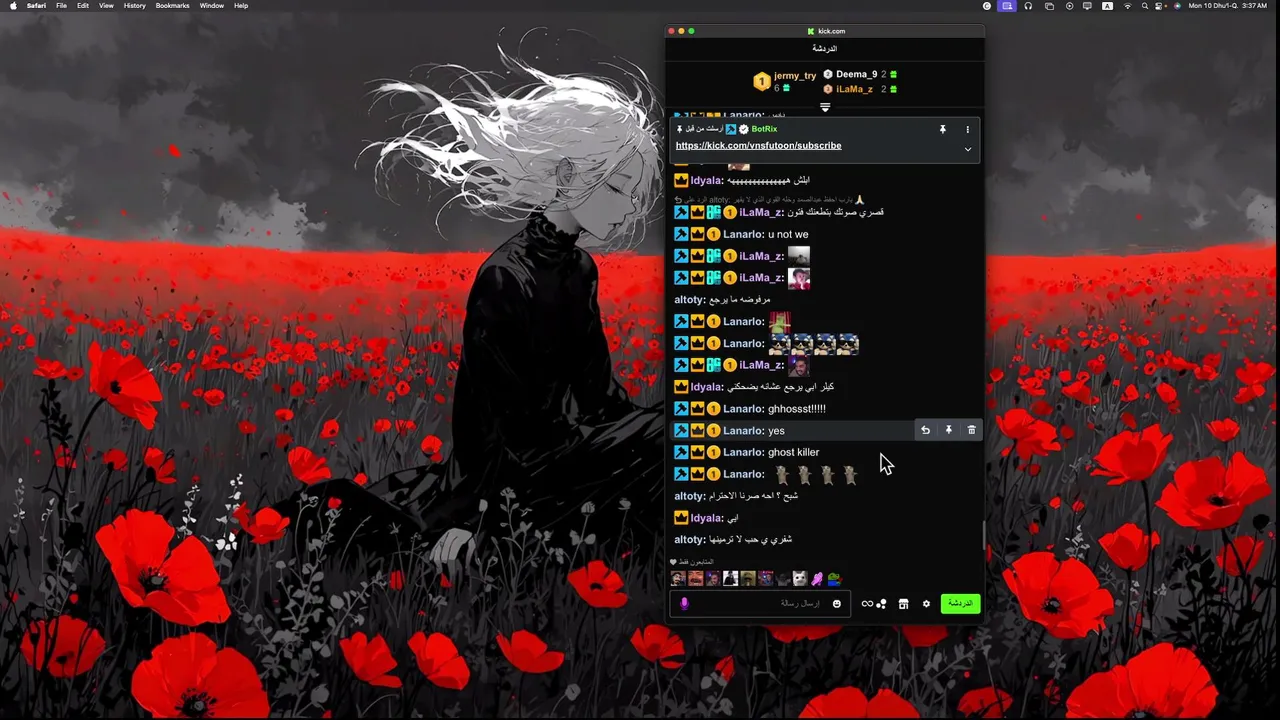Click the send message input field
The image size is (1280, 720).
click(760, 603)
